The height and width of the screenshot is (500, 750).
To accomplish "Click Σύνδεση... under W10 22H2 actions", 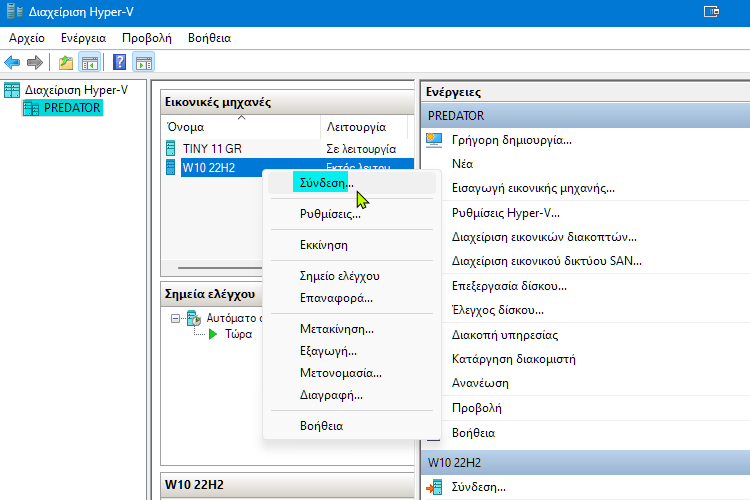I will [479, 488].
